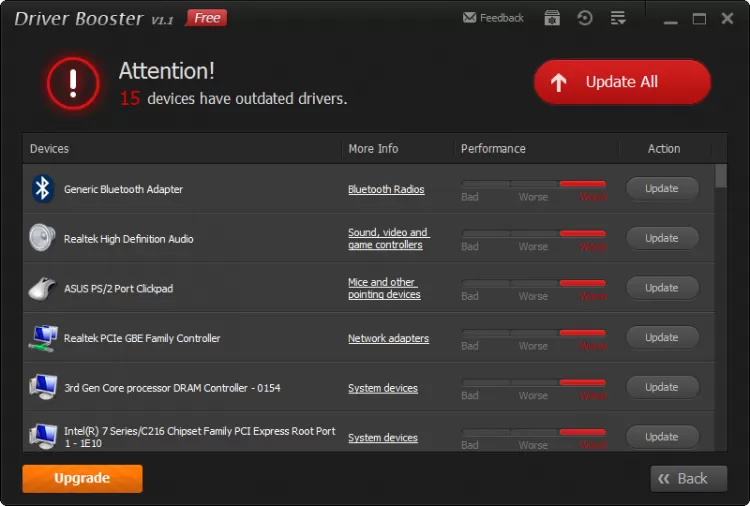This screenshot has width=750, height=506.
Task: Open the Mice and other pointing devices link
Action: [x=385, y=288]
